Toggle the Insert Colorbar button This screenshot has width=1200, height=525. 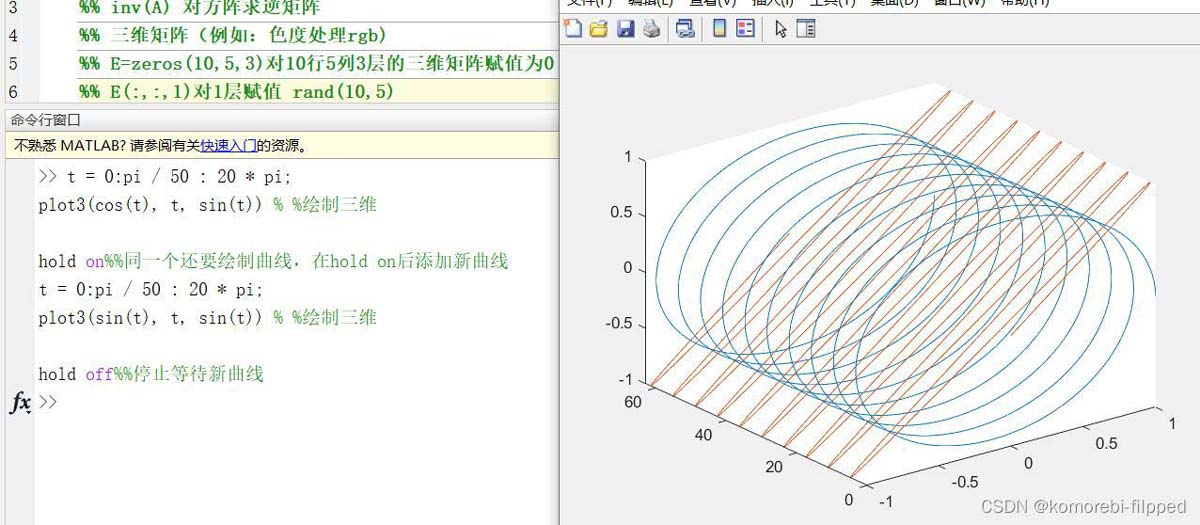pos(719,29)
